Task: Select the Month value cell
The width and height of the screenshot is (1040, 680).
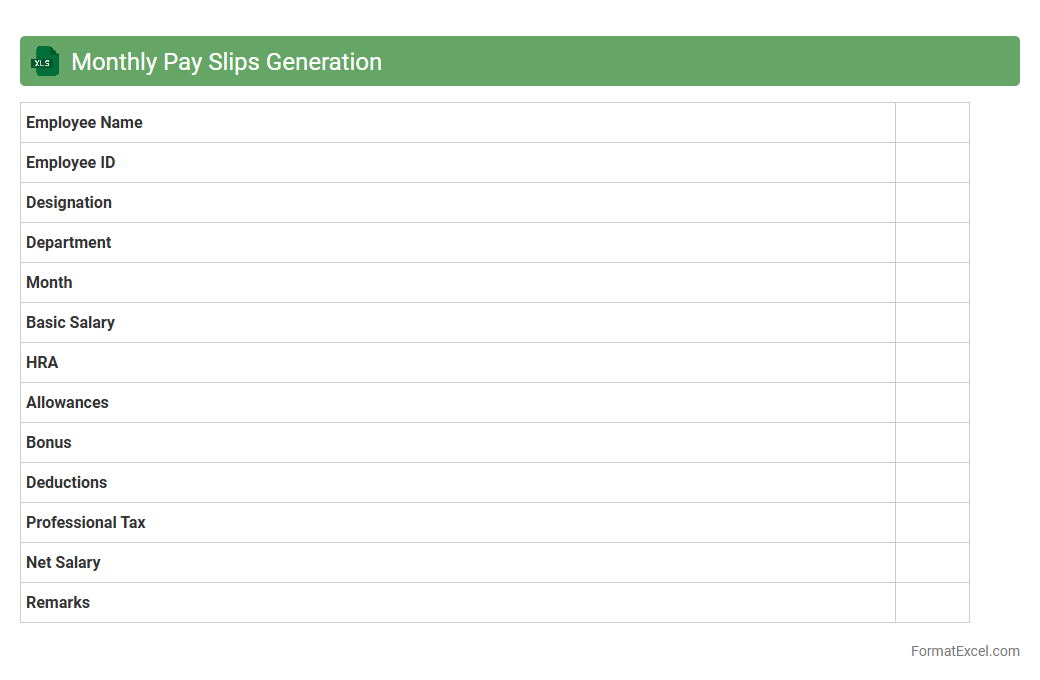Action: click(x=932, y=283)
